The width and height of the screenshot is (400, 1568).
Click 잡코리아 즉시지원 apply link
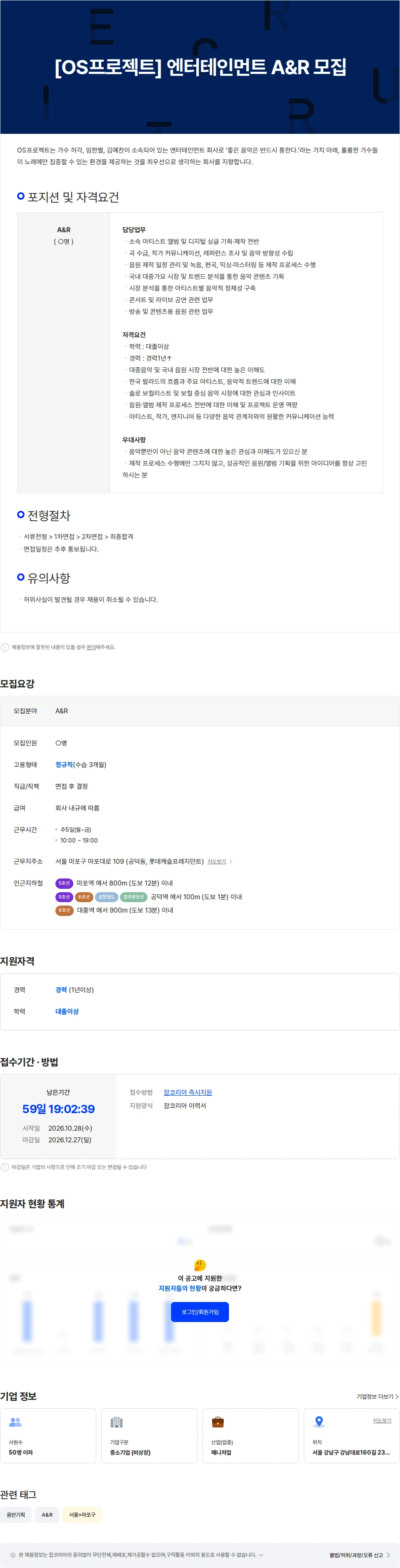click(x=188, y=1092)
